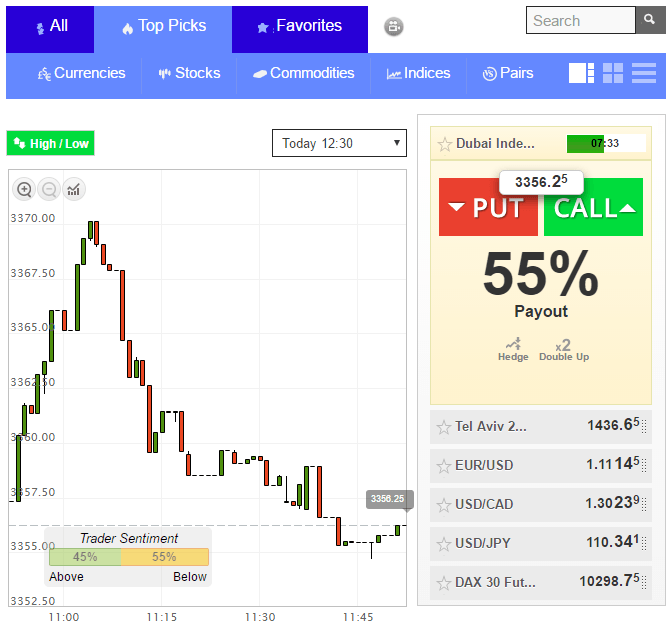Click the 3356.25 current price bubble

pos(541,182)
